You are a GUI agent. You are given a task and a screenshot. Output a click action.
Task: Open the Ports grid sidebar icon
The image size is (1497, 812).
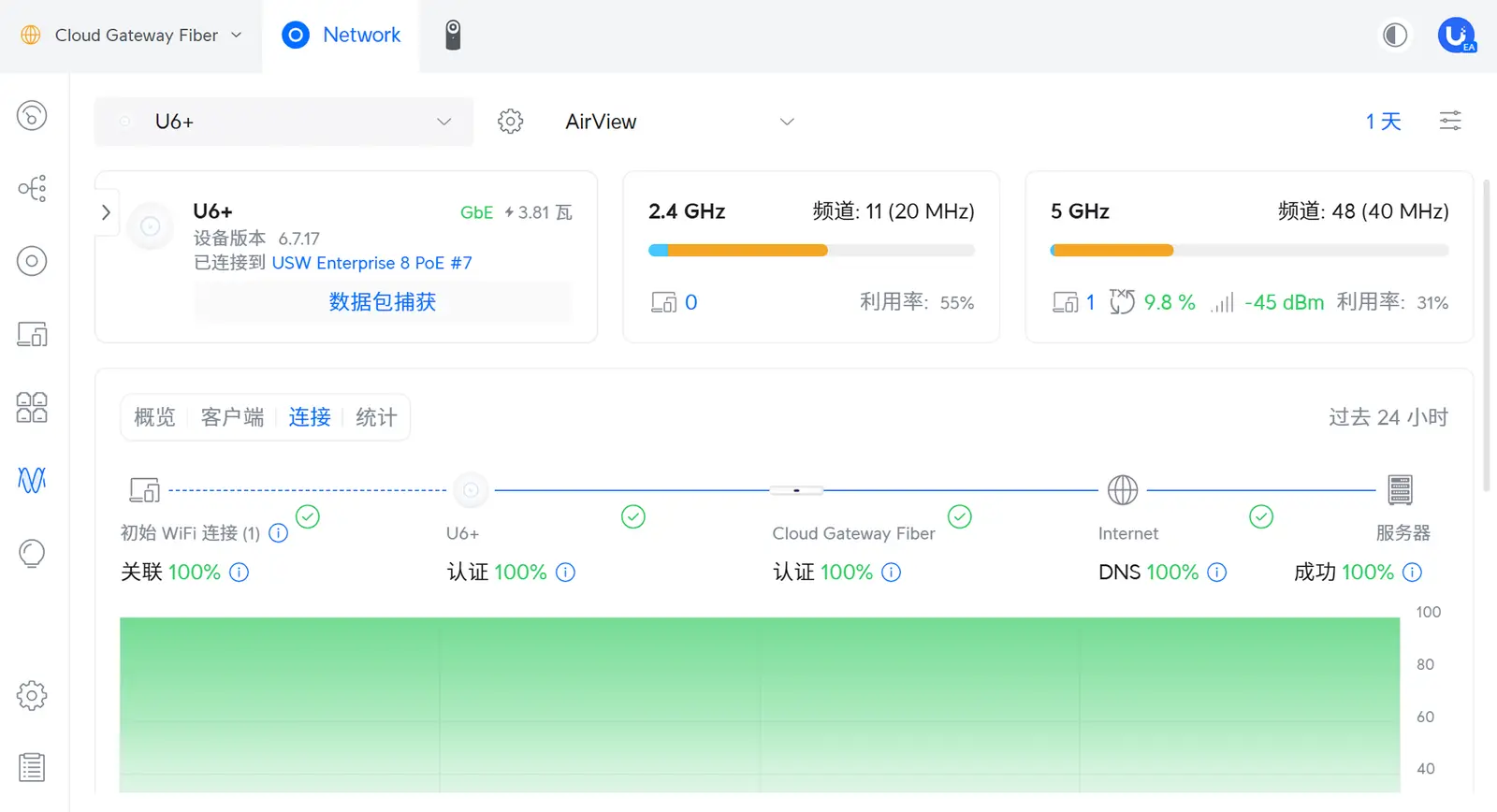coord(32,407)
